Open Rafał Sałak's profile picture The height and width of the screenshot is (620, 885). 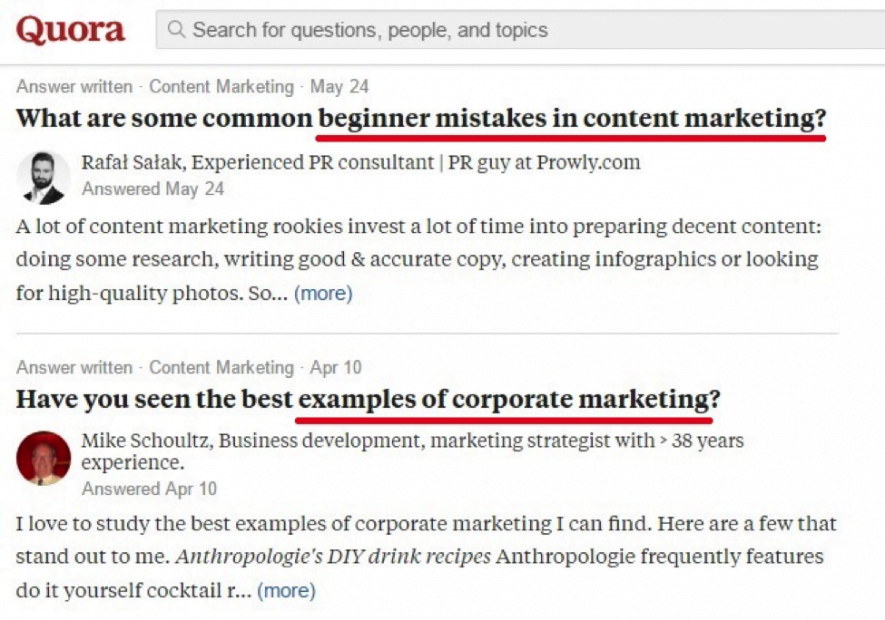43,177
